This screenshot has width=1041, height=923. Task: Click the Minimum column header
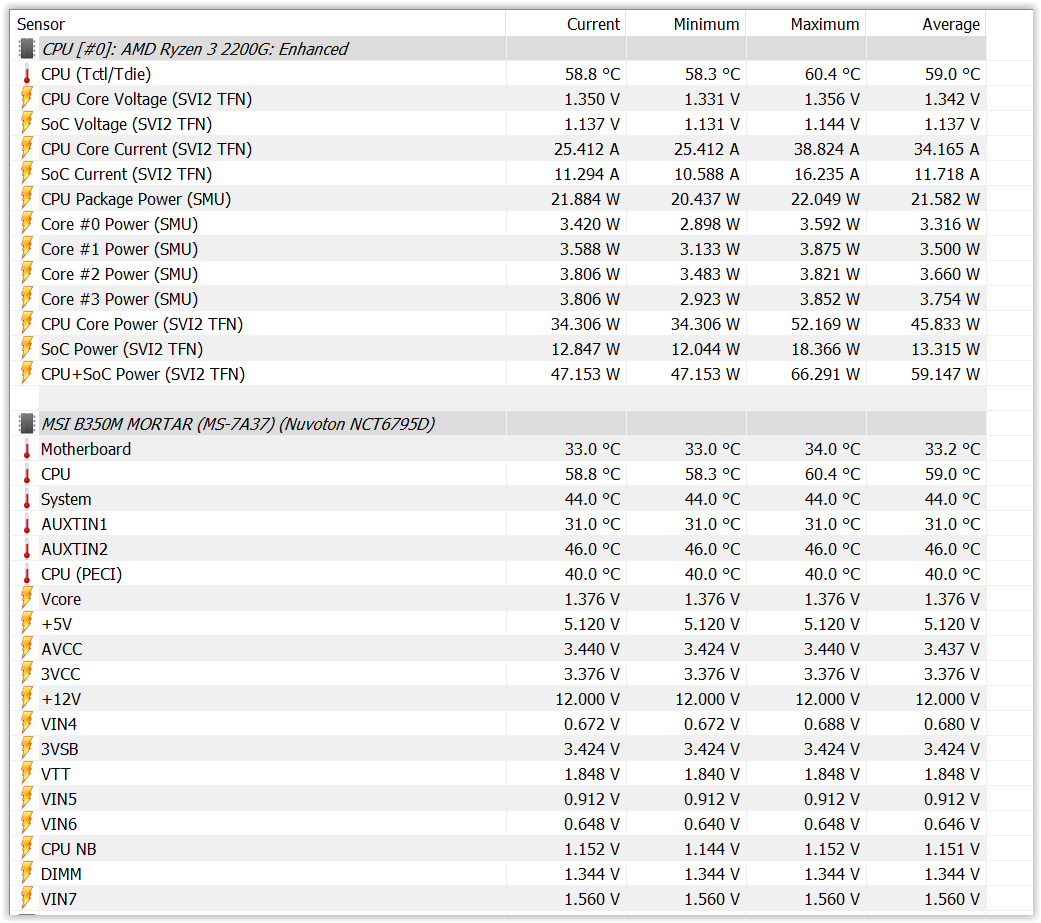(707, 24)
